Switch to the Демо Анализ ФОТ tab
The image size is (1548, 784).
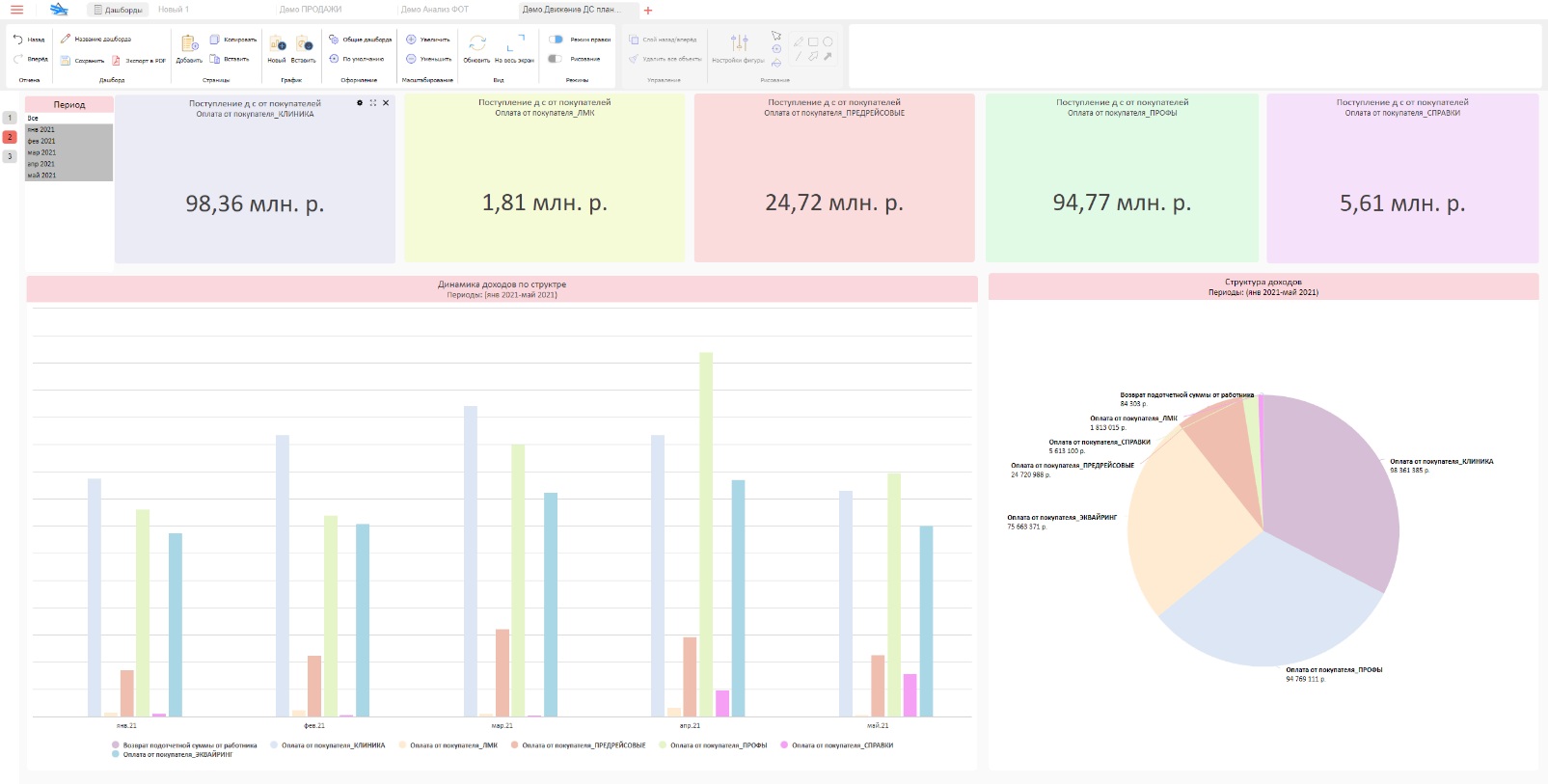click(x=435, y=10)
